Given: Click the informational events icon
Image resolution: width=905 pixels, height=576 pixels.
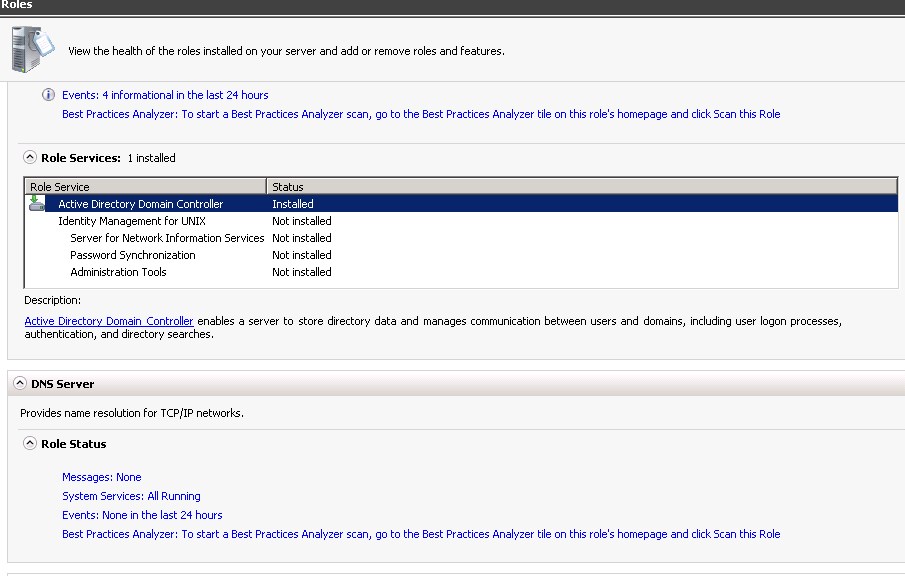Looking at the screenshot, I should (x=48, y=95).
